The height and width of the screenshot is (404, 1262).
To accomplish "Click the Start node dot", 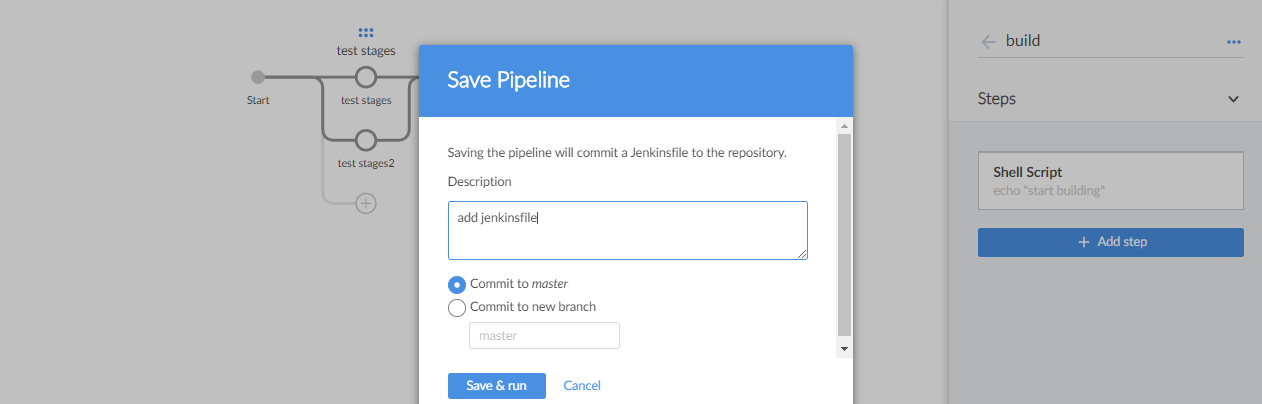I will click(258, 77).
